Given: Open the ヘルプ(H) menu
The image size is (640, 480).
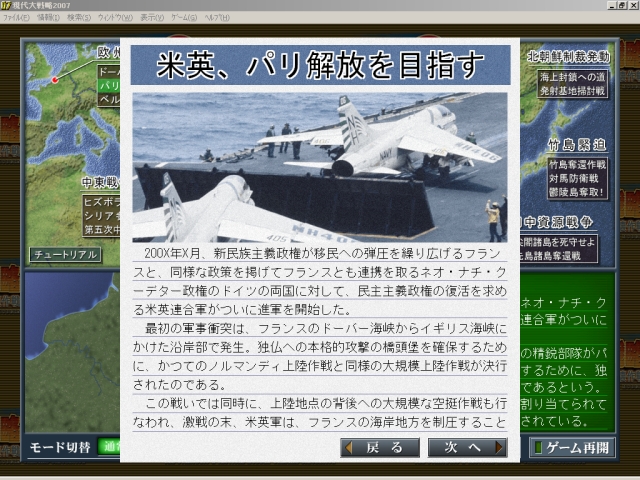Looking at the screenshot, I should (217, 18).
